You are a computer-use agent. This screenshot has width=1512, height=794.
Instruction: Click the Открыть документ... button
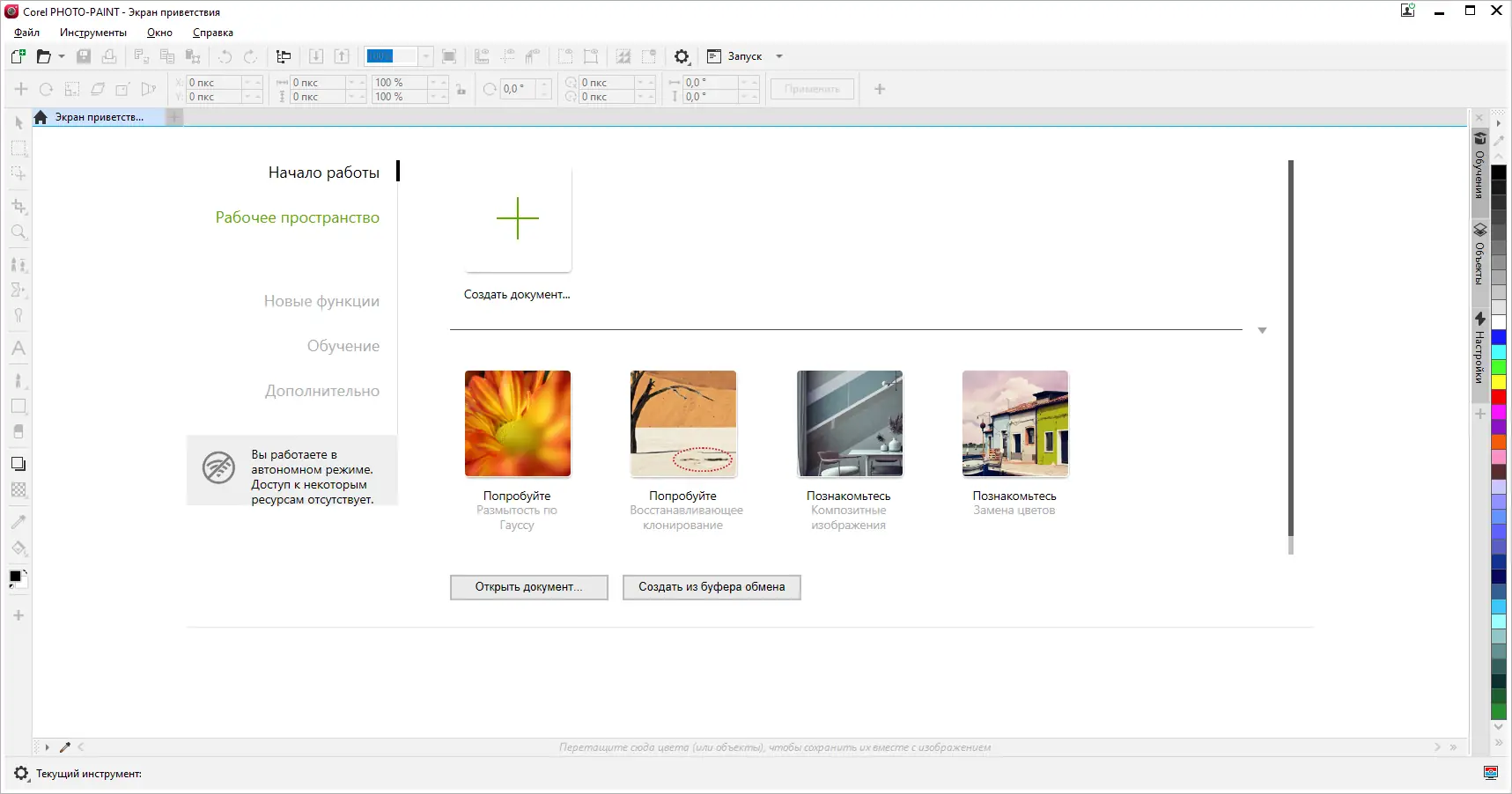point(529,587)
